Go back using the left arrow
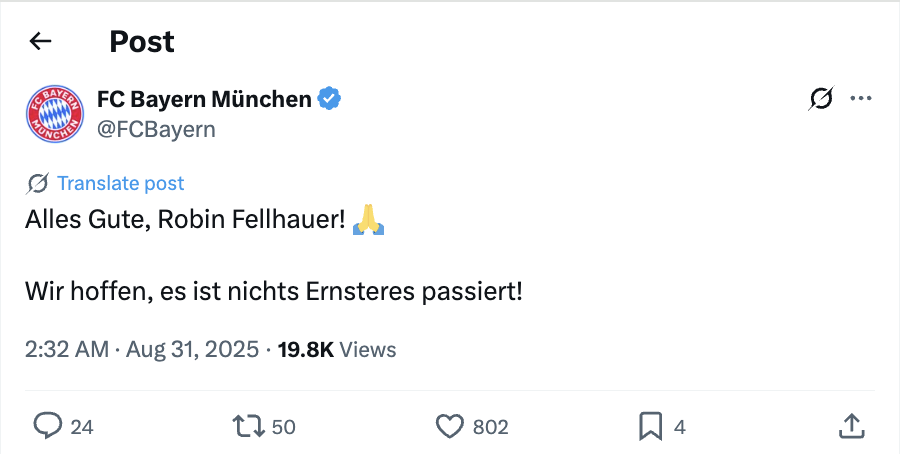The height and width of the screenshot is (454, 900). (40, 41)
